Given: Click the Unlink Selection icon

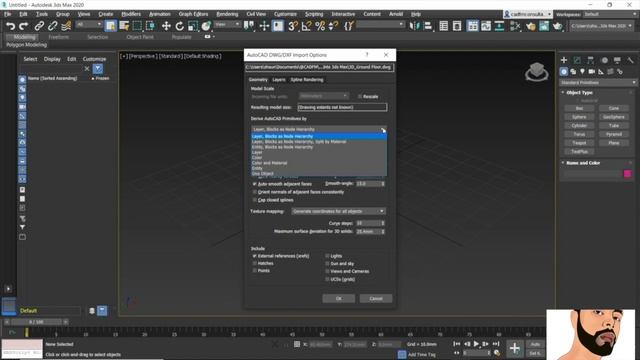Looking at the screenshot, I should point(52,26).
